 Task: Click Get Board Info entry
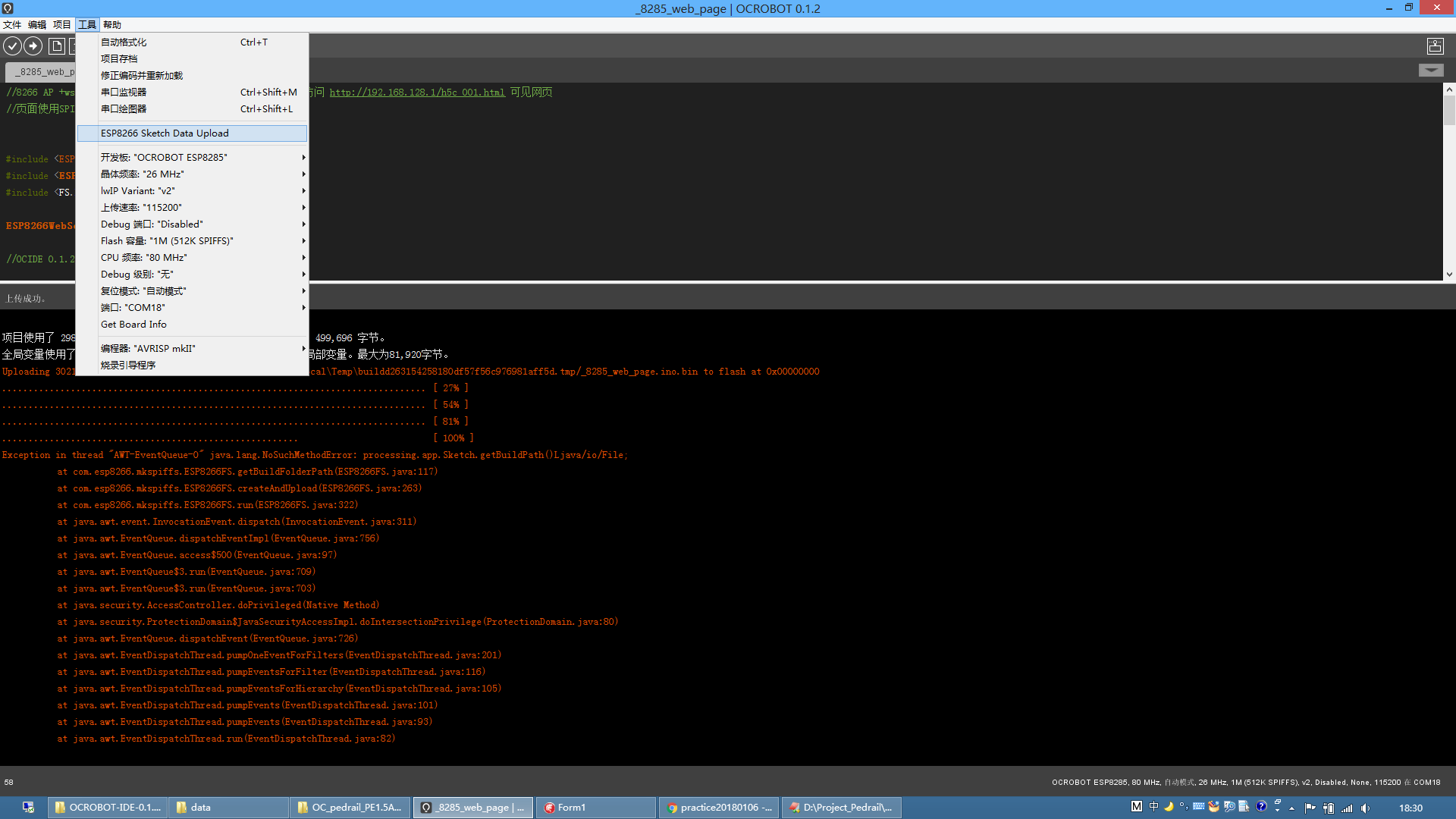[x=133, y=325]
